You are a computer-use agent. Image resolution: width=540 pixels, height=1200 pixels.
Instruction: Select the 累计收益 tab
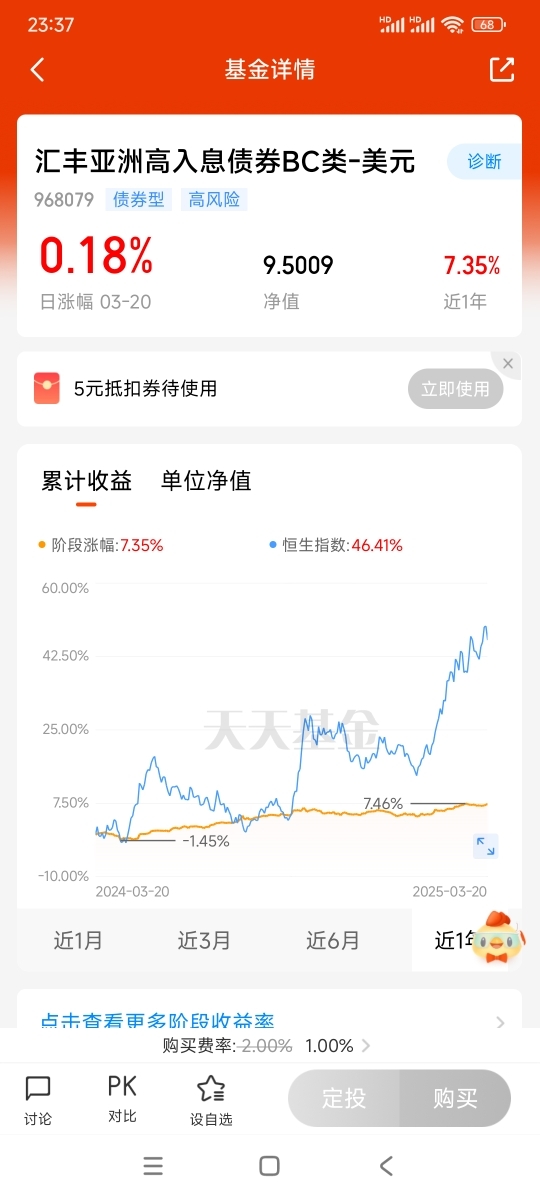pyautogui.click(x=86, y=481)
